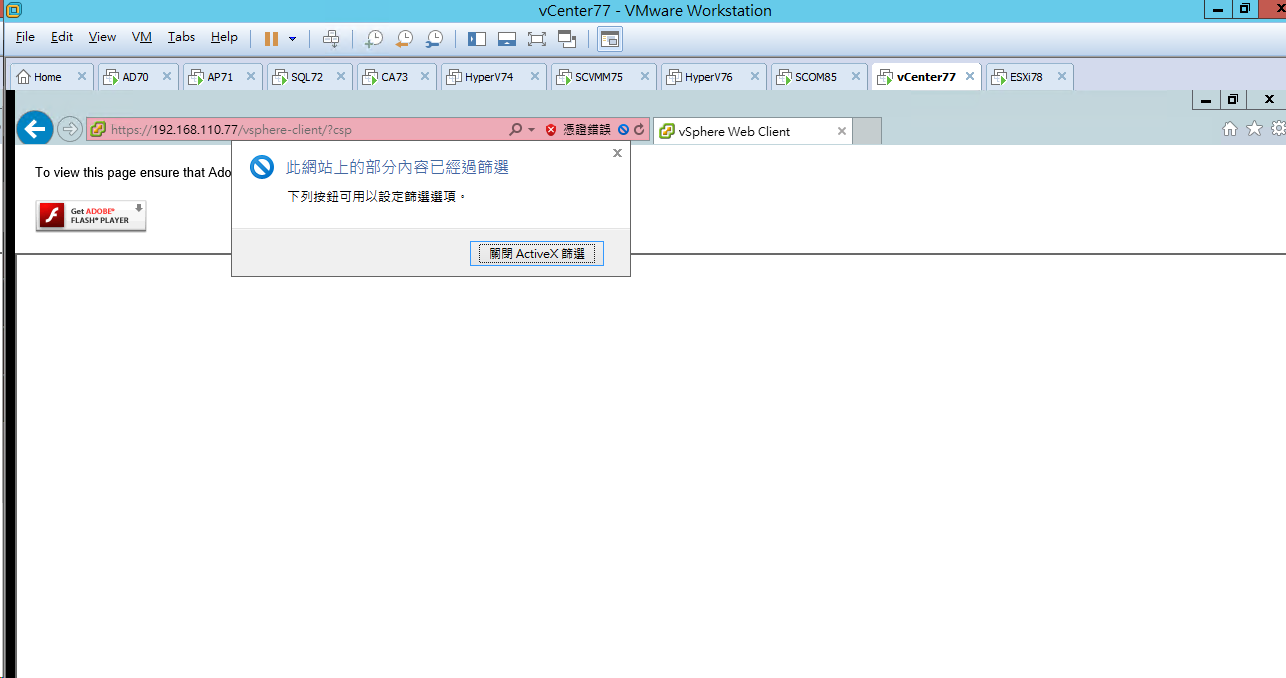Click the browser Home icon
The height and width of the screenshot is (678, 1286).
1230,129
